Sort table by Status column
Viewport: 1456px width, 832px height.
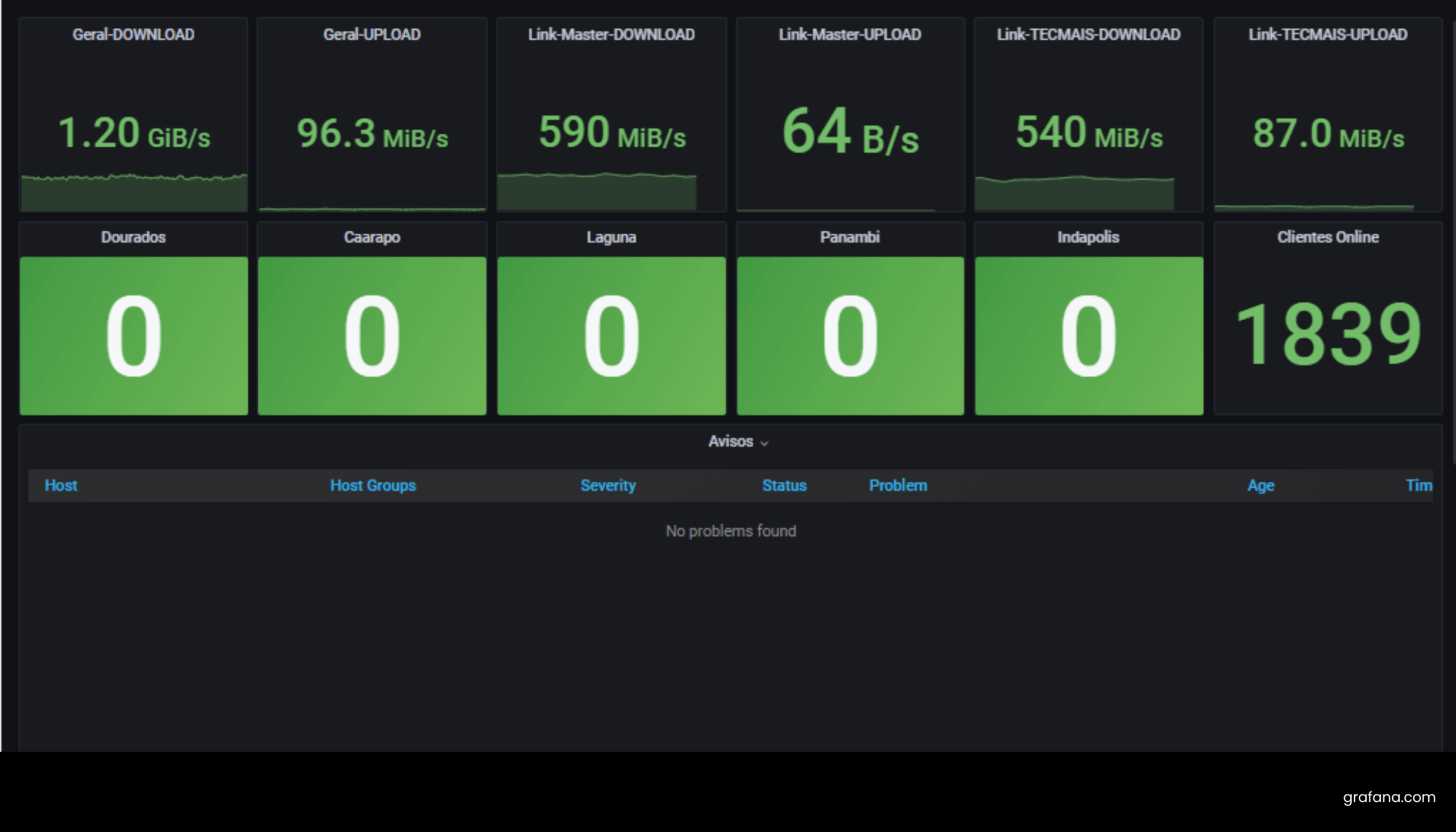(x=784, y=485)
